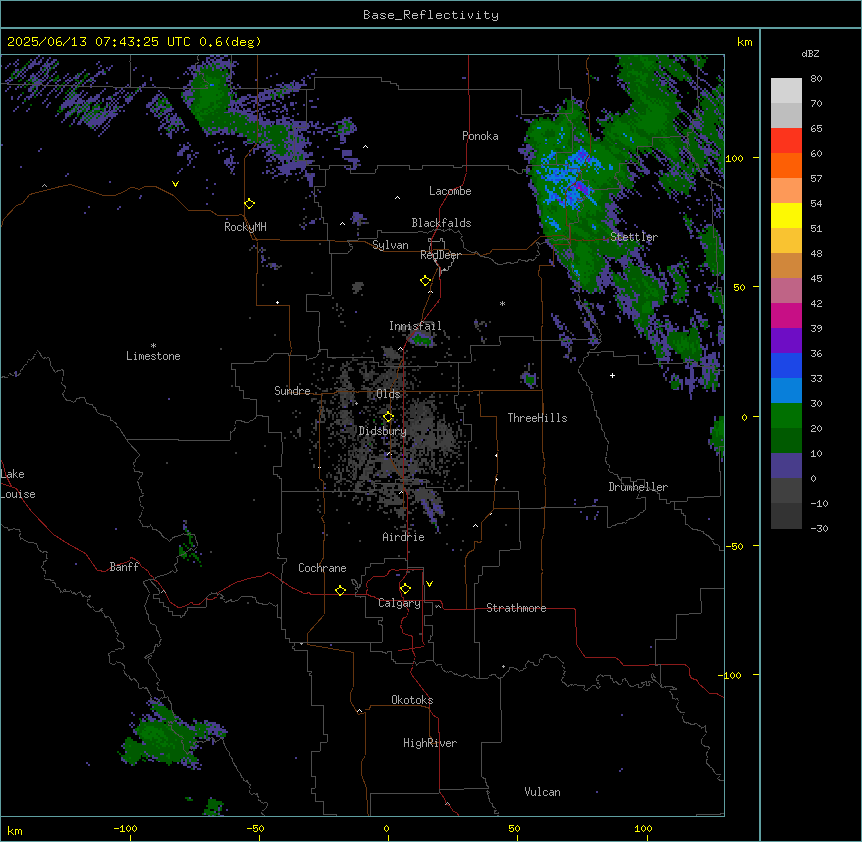Click the Okotoks label

click(412, 700)
